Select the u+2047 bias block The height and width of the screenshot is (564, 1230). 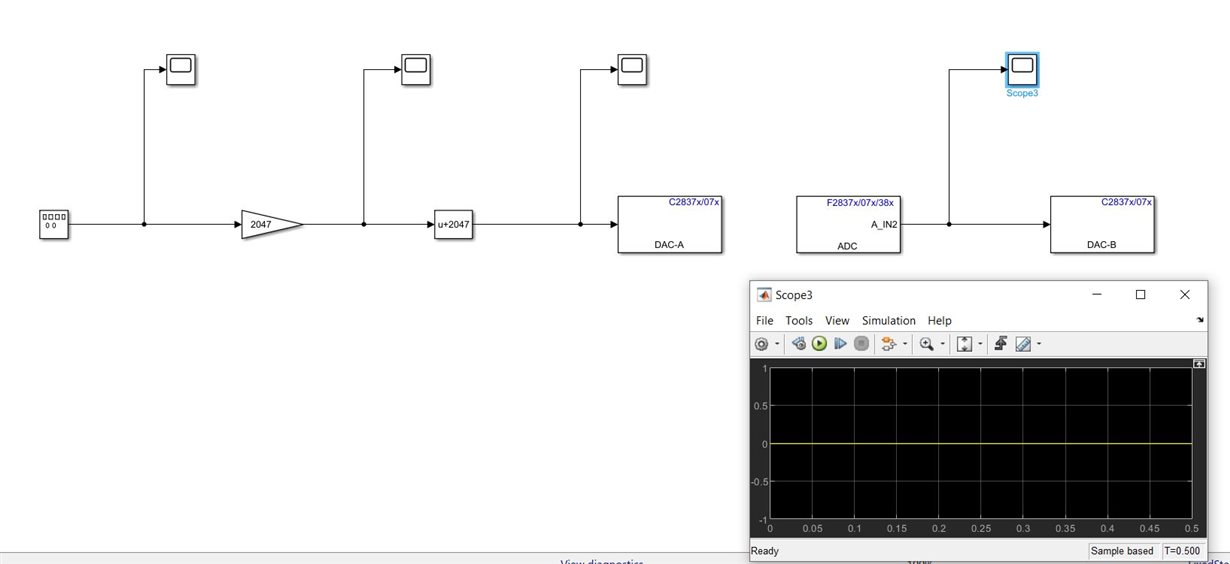point(453,224)
